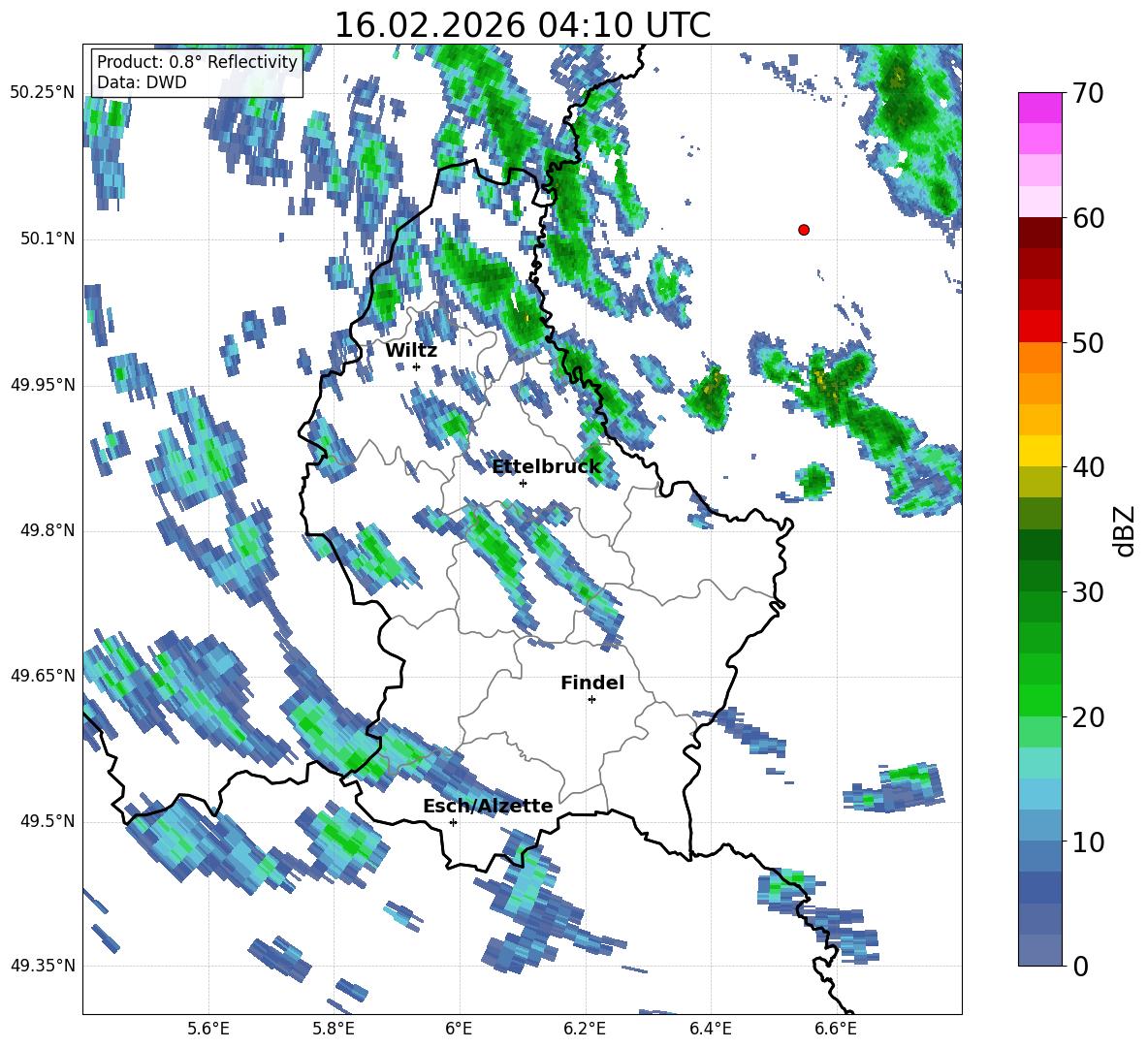This screenshot has height=1048, width=1148.
Task: Click the 5.6°E longitude label
Action: (208, 1029)
